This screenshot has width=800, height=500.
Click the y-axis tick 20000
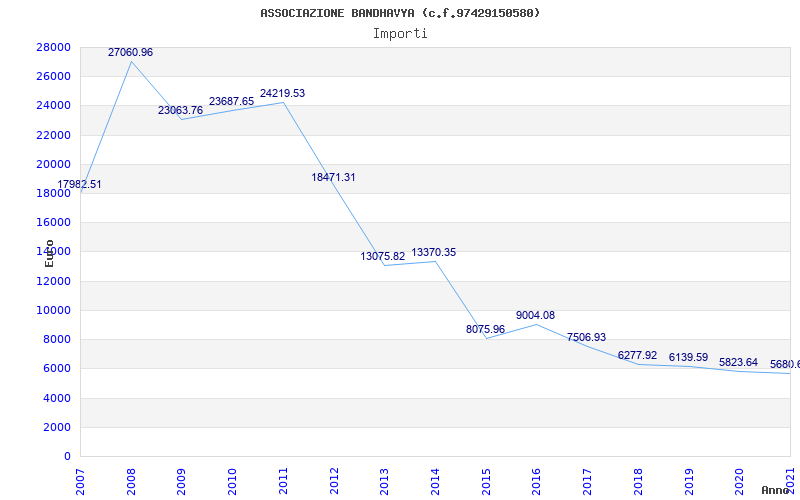(x=53, y=164)
